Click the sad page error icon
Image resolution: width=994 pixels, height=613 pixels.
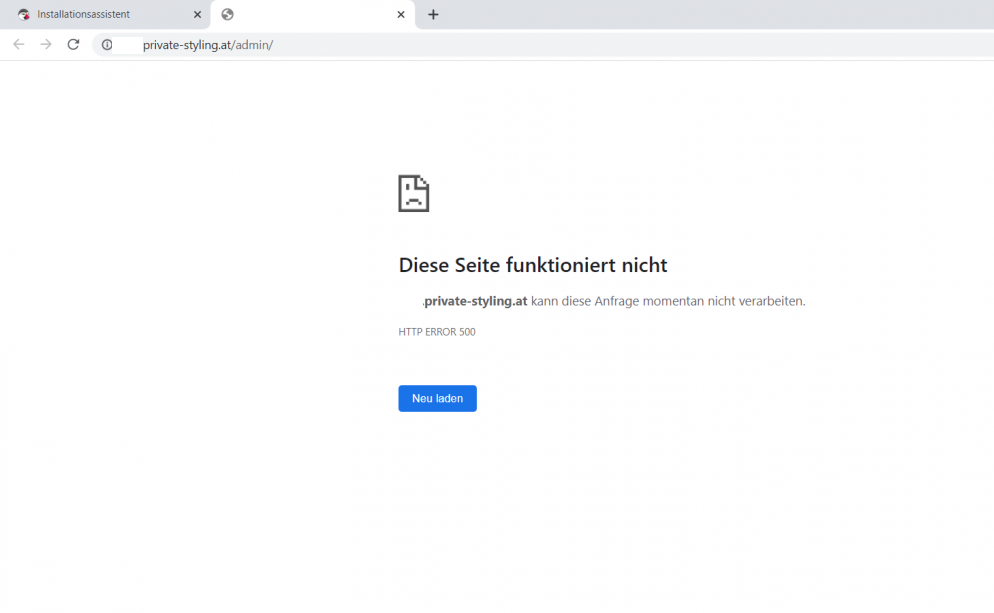tap(413, 193)
